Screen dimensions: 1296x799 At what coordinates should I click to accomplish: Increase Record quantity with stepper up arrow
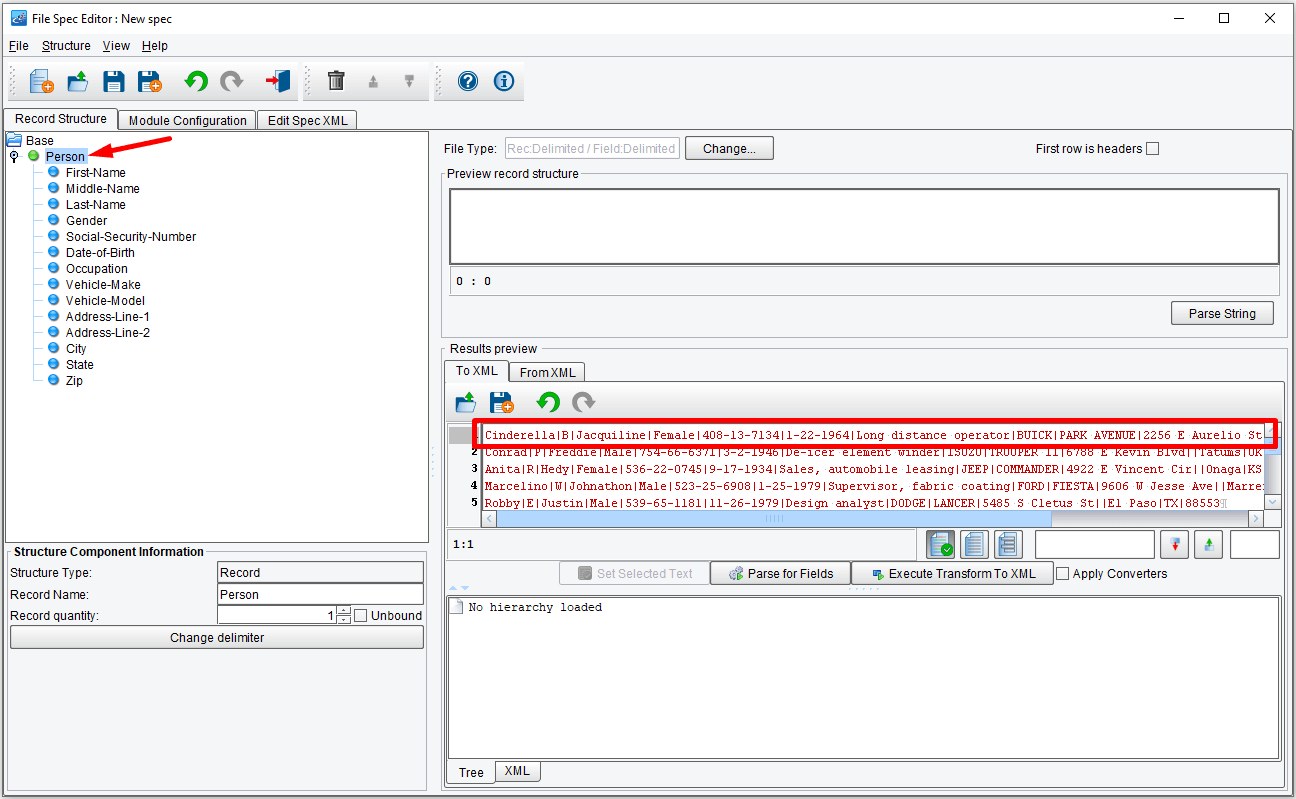[344, 611]
